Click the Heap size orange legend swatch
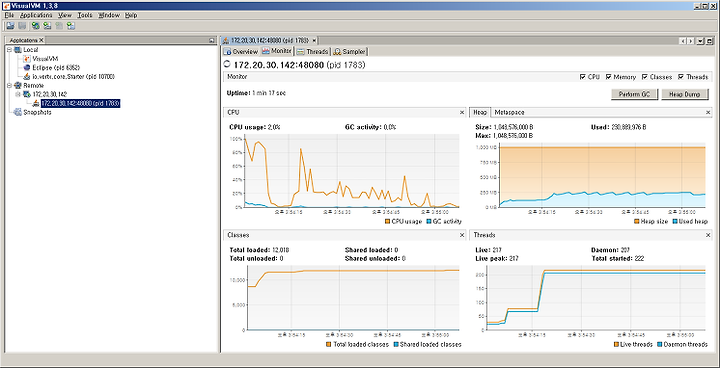This screenshot has height=368, width=720. click(637, 221)
